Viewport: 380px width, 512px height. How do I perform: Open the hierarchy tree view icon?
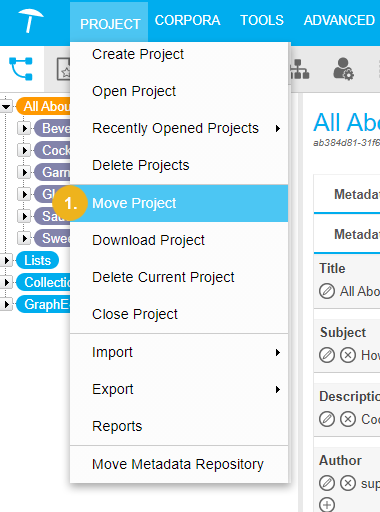click(21, 69)
